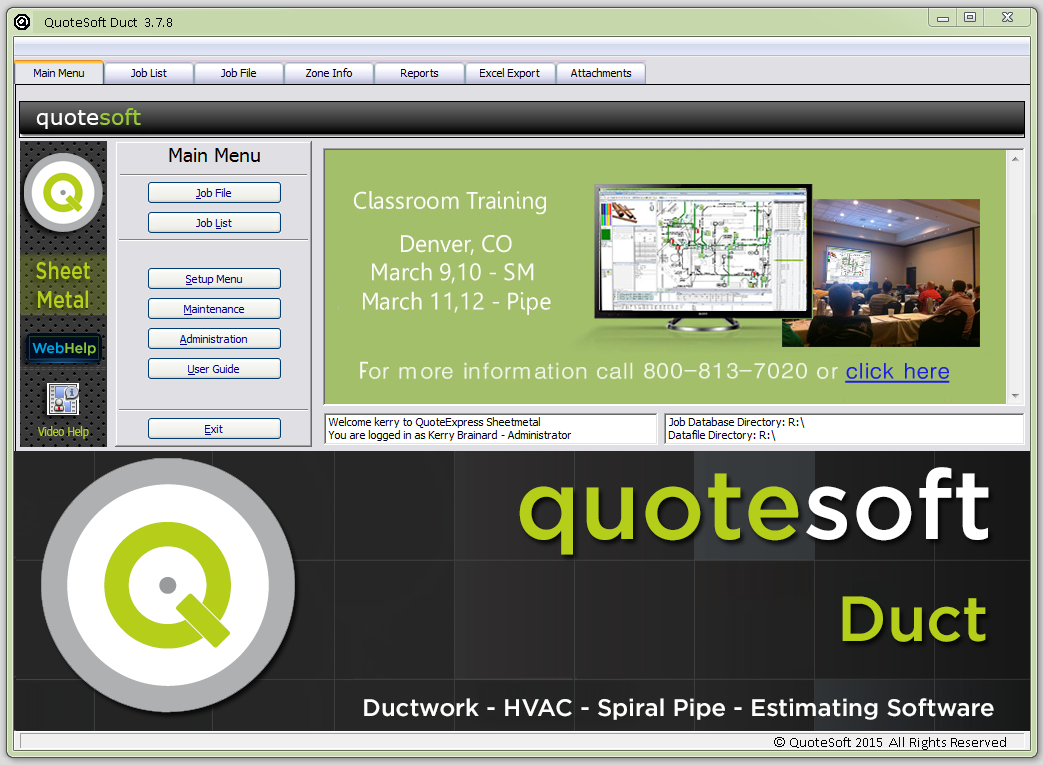Switch to the Zone Info tab

[x=329, y=73]
